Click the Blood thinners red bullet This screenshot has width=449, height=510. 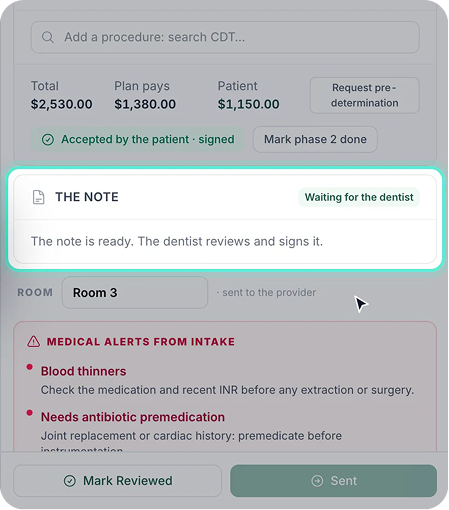30,367
